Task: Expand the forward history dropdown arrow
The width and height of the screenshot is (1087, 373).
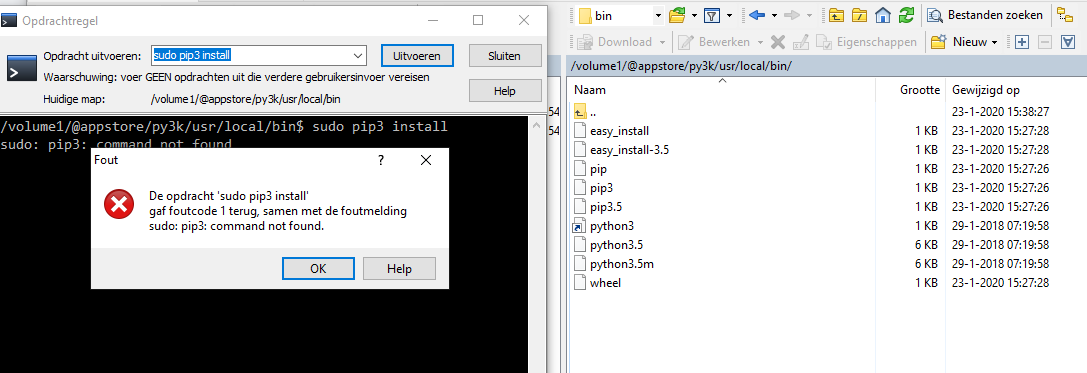Action: (x=809, y=15)
